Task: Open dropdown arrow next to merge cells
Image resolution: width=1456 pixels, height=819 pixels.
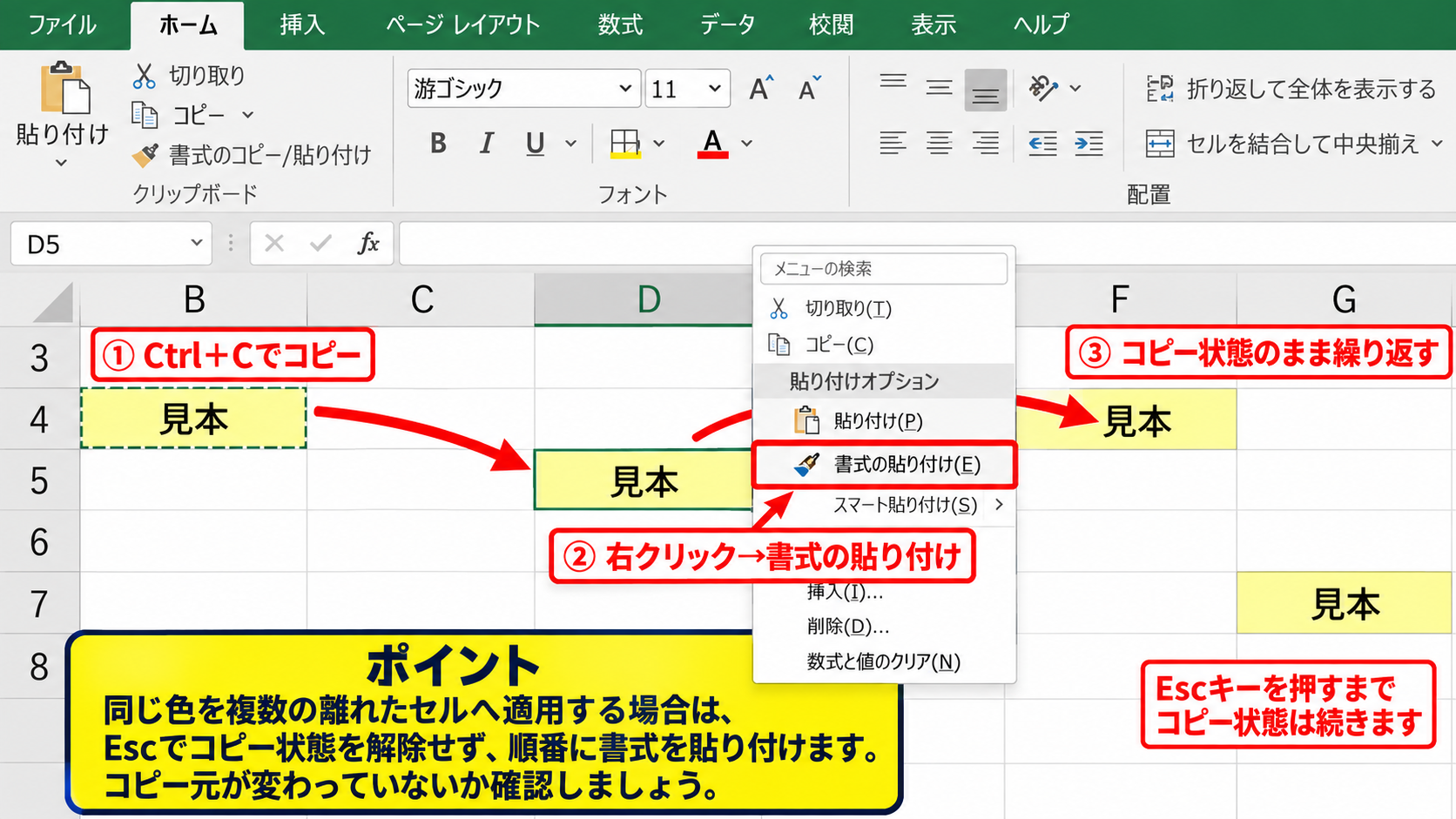Action: point(1437,143)
